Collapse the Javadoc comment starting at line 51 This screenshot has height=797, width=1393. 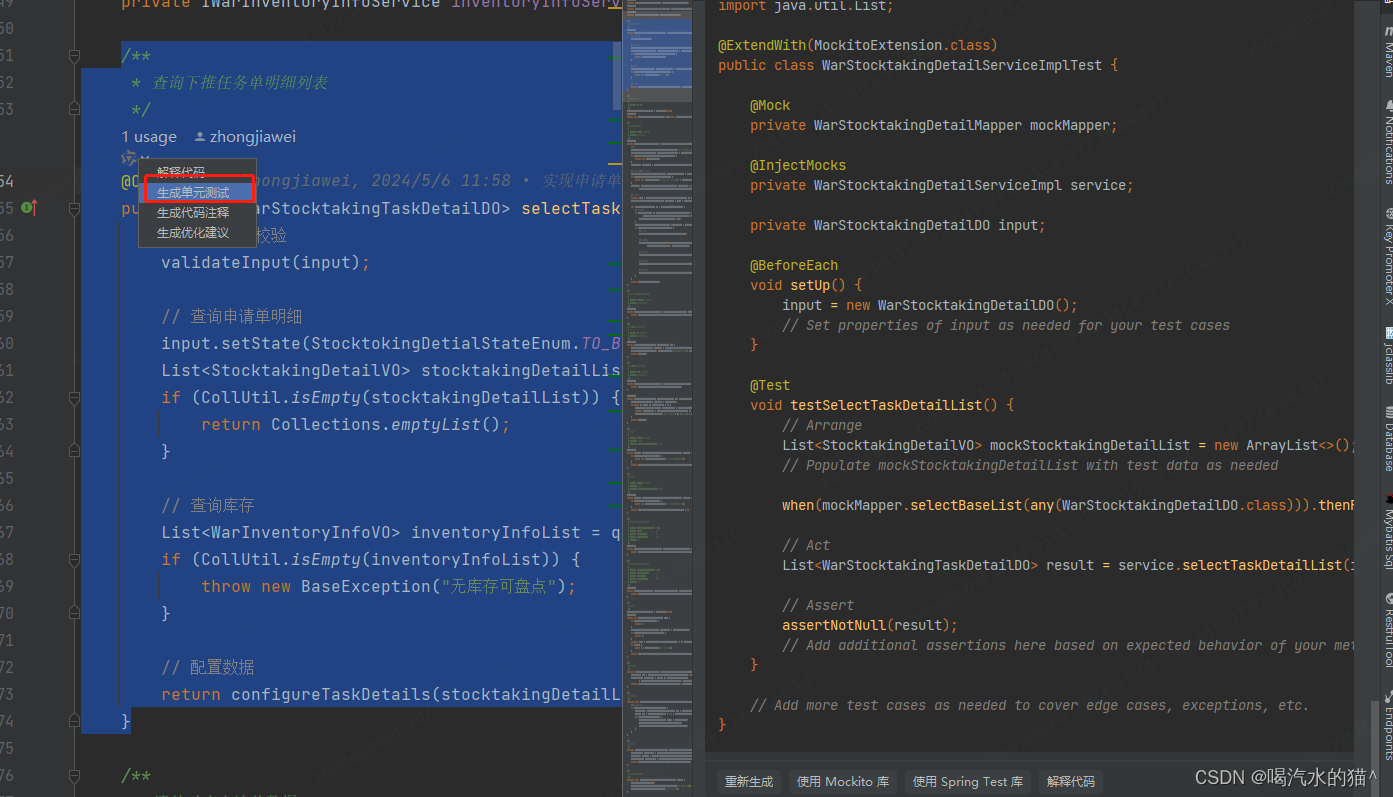[74, 55]
